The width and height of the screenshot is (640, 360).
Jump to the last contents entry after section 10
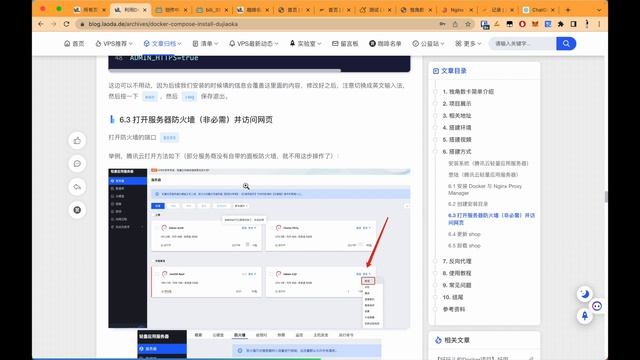click(454, 309)
